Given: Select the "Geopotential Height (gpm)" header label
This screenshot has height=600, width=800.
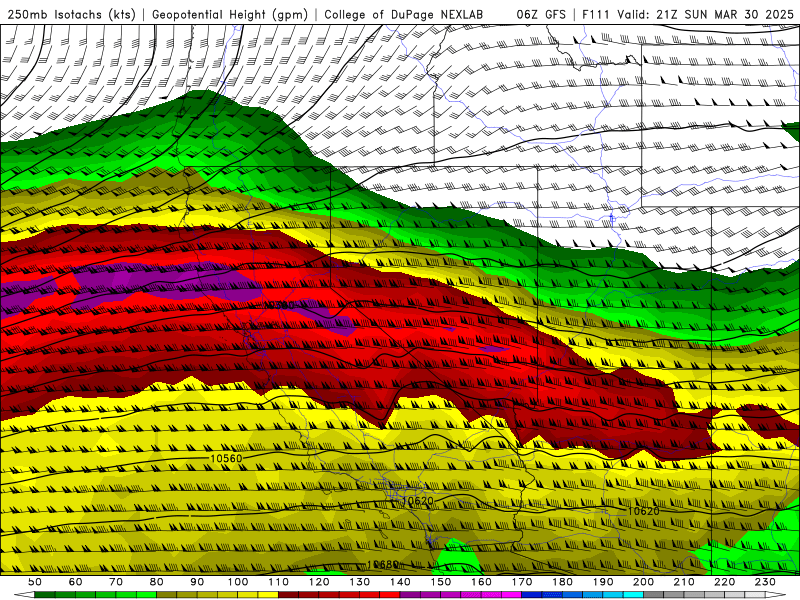Looking at the screenshot, I should click(230, 14).
